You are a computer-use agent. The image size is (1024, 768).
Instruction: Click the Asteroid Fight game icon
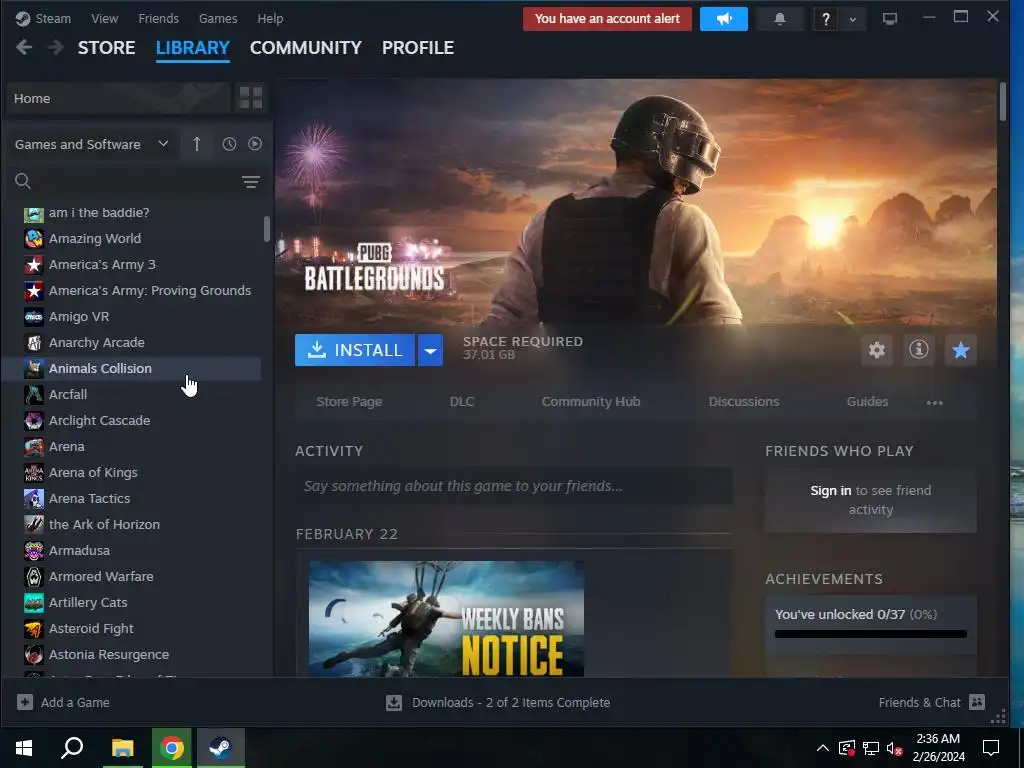point(34,629)
